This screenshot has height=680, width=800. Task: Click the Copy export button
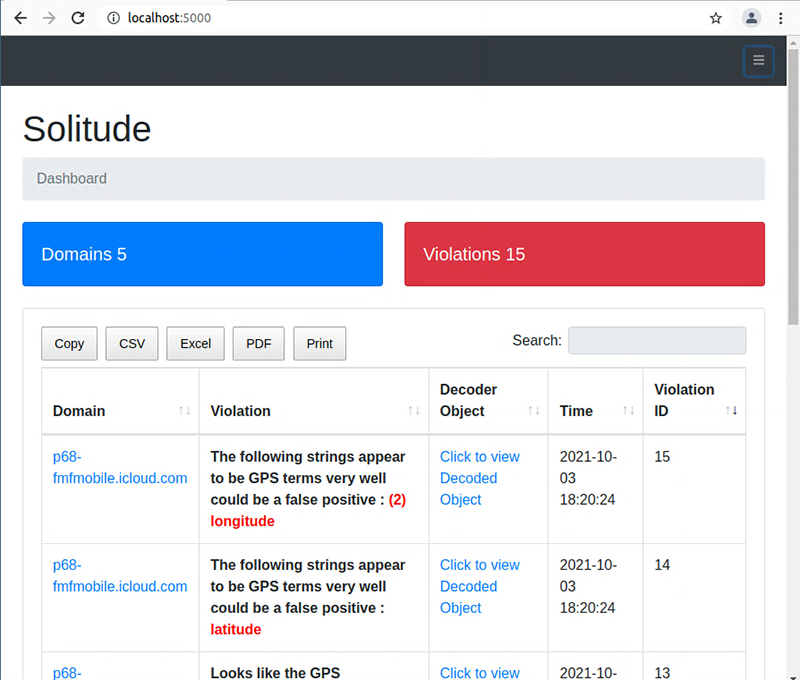[69, 343]
